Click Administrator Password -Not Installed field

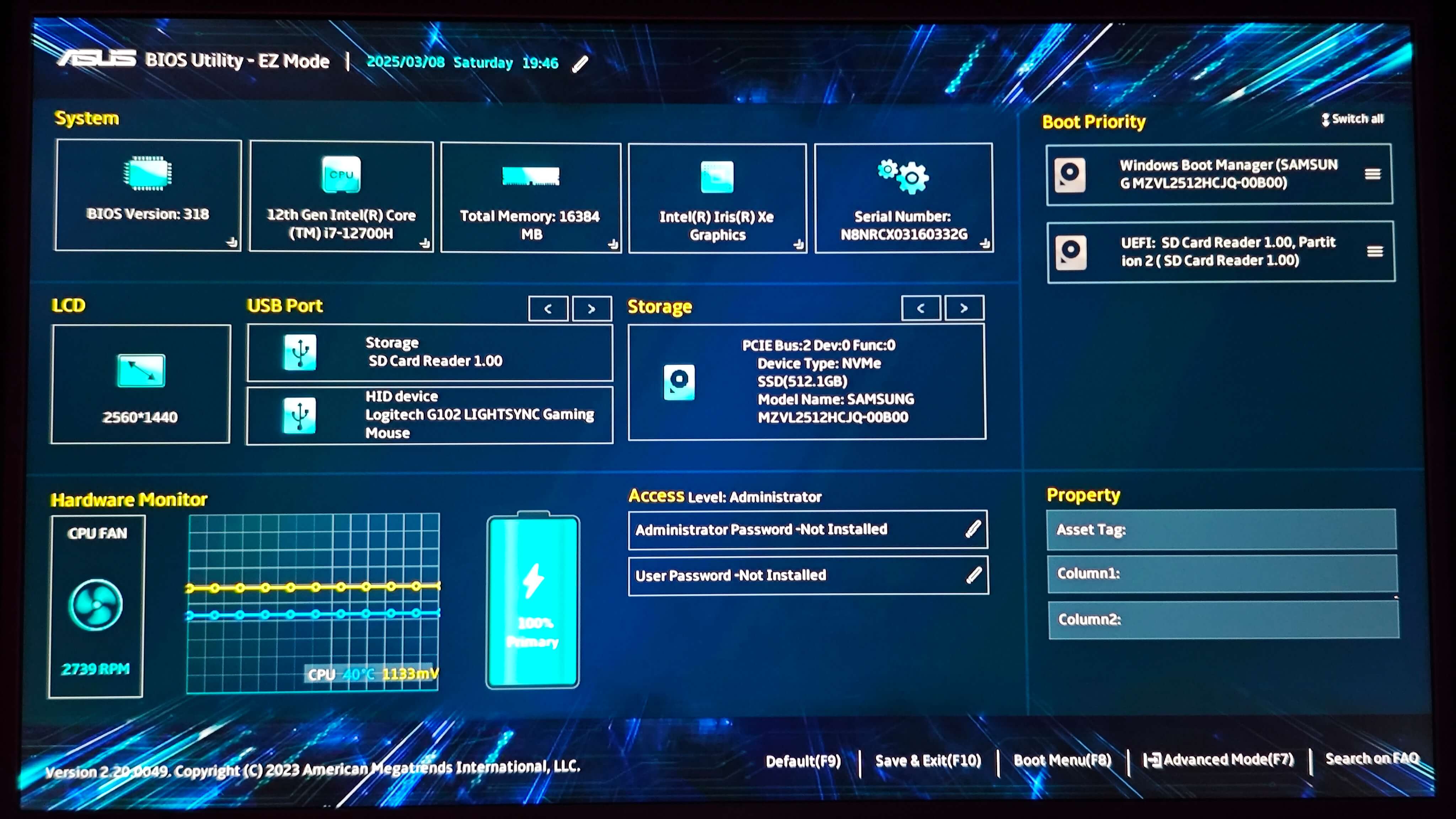[x=808, y=530]
